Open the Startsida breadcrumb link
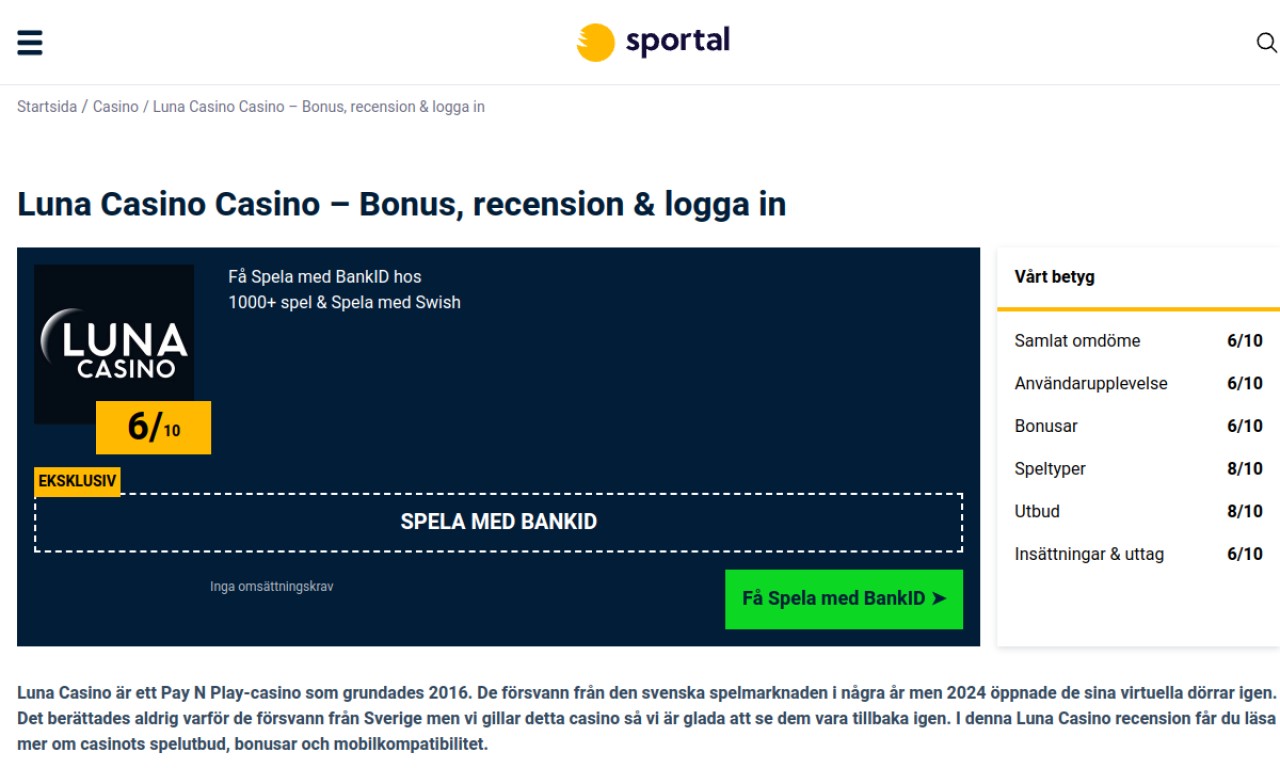The height and width of the screenshot is (768, 1280). 47,107
